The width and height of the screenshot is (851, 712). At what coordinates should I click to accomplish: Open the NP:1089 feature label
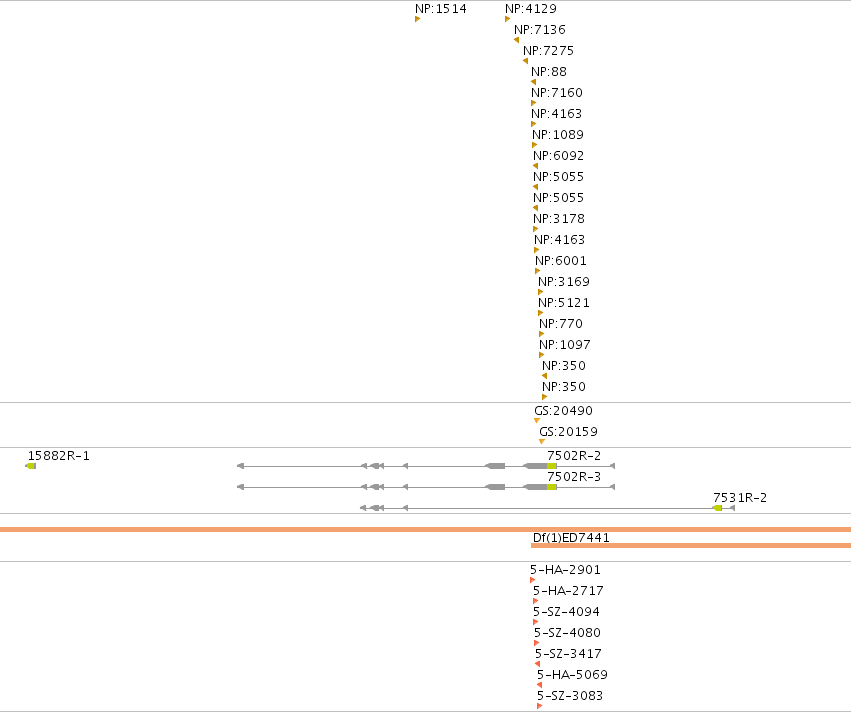click(558, 135)
